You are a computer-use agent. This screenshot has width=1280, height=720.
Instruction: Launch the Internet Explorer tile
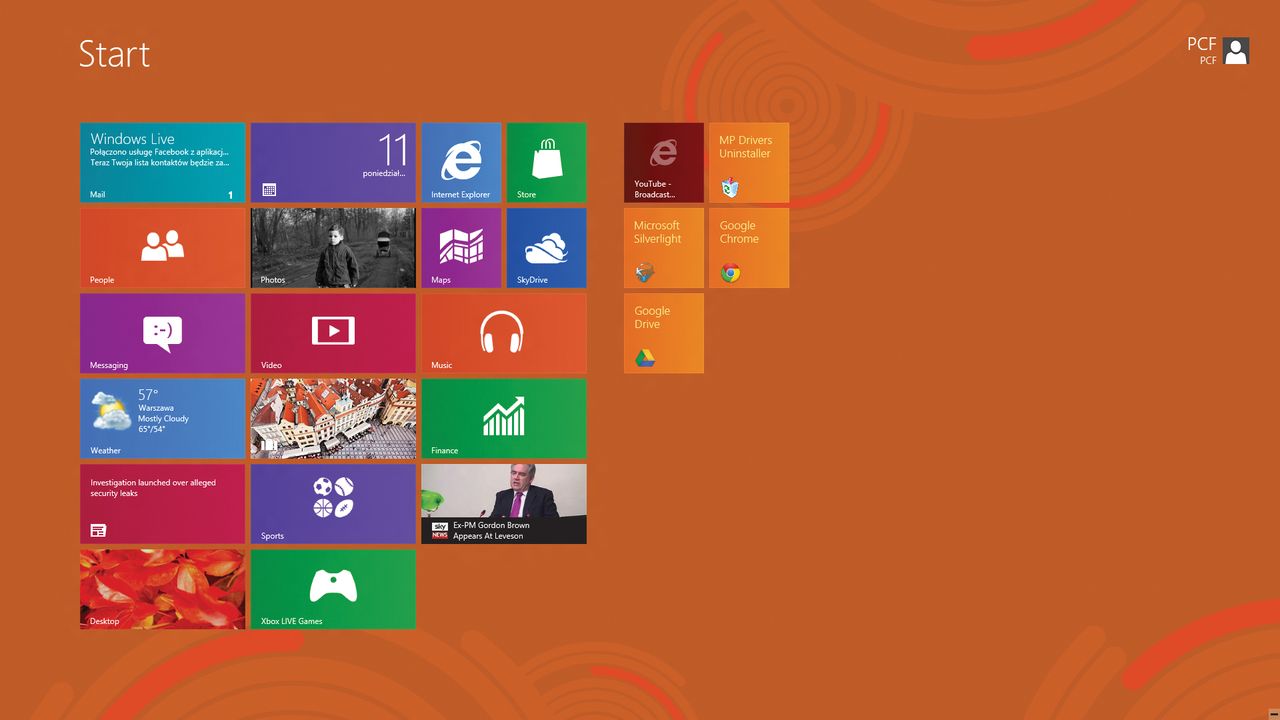(461, 163)
